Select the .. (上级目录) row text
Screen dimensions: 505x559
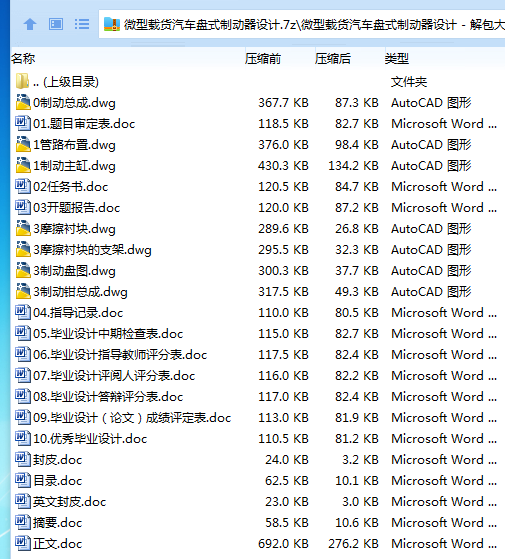coord(66,82)
